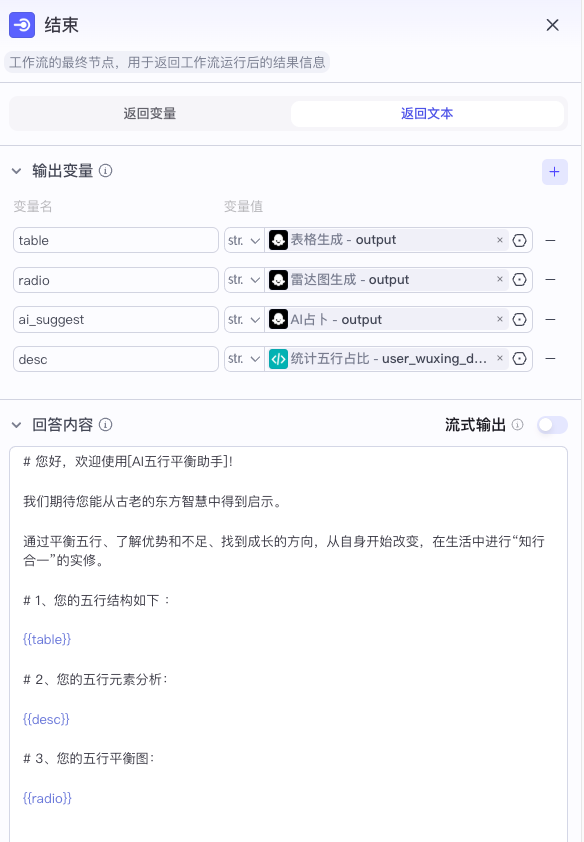Edit the table variable name field

pos(115,240)
